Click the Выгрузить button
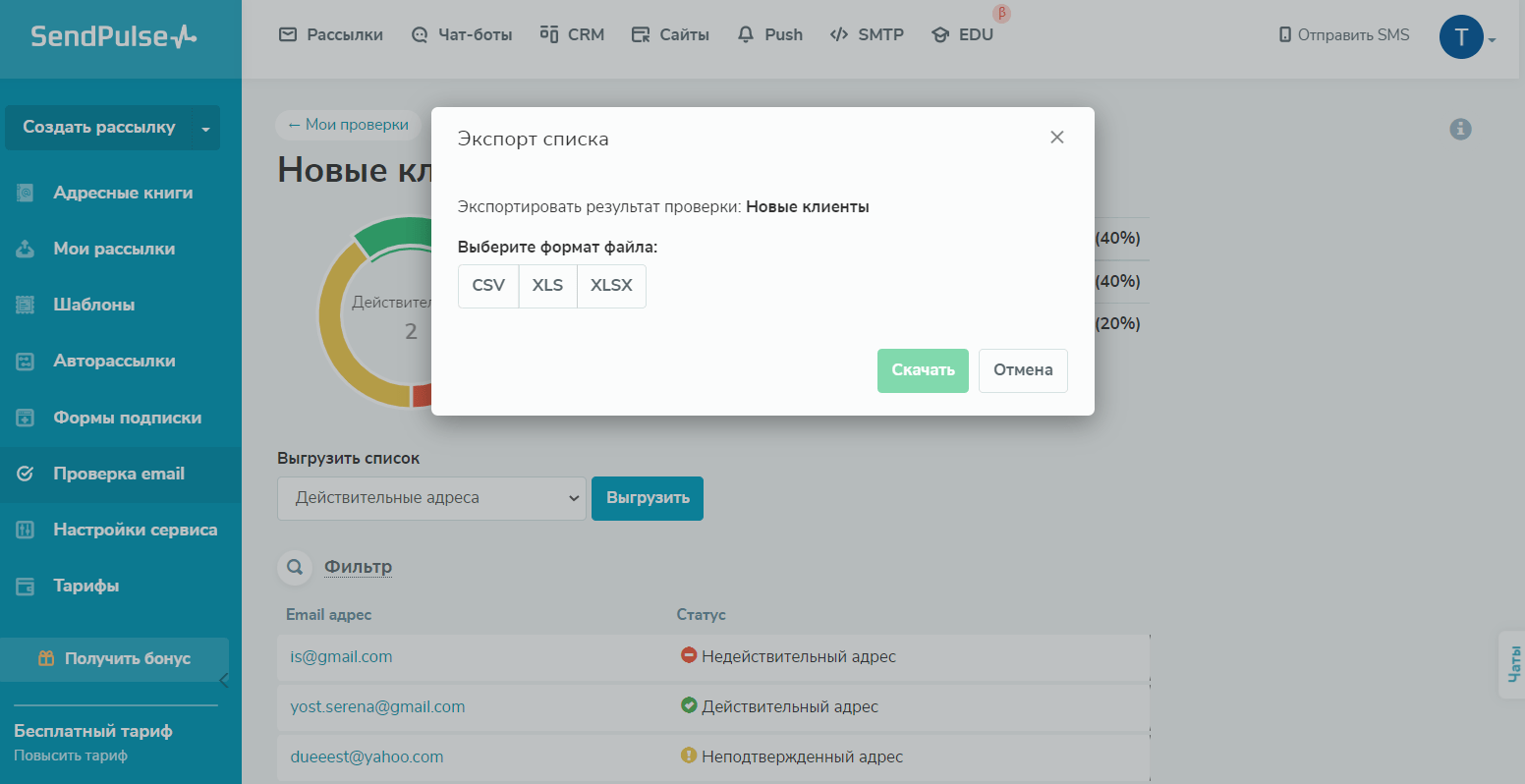This screenshot has height=784, width=1525. coord(648,498)
